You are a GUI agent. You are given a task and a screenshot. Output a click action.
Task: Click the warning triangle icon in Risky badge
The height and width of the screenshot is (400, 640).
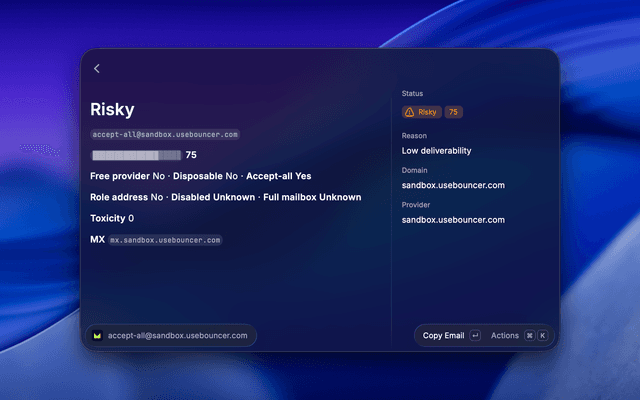[409, 112]
